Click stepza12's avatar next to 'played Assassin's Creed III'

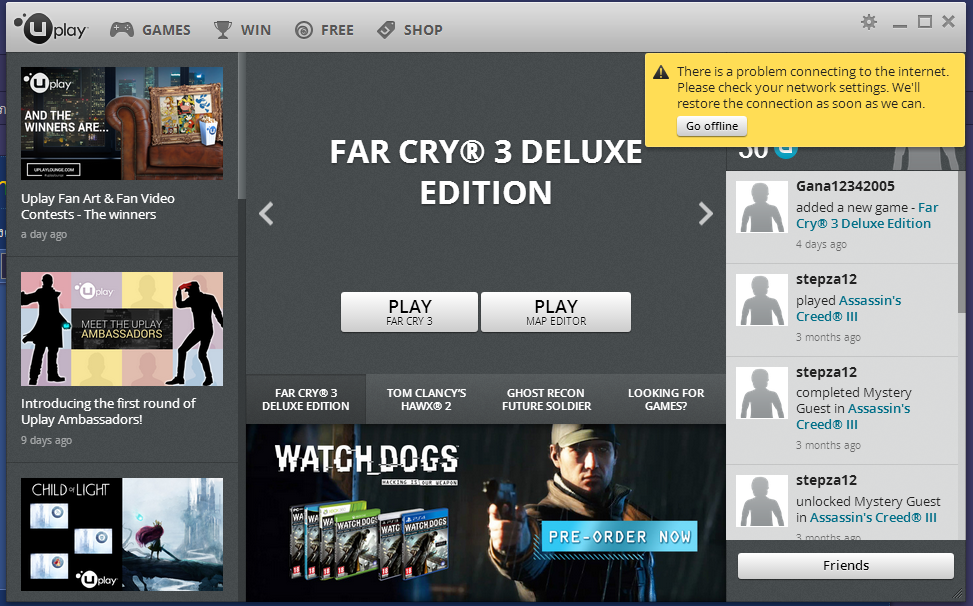tap(761, 300)
